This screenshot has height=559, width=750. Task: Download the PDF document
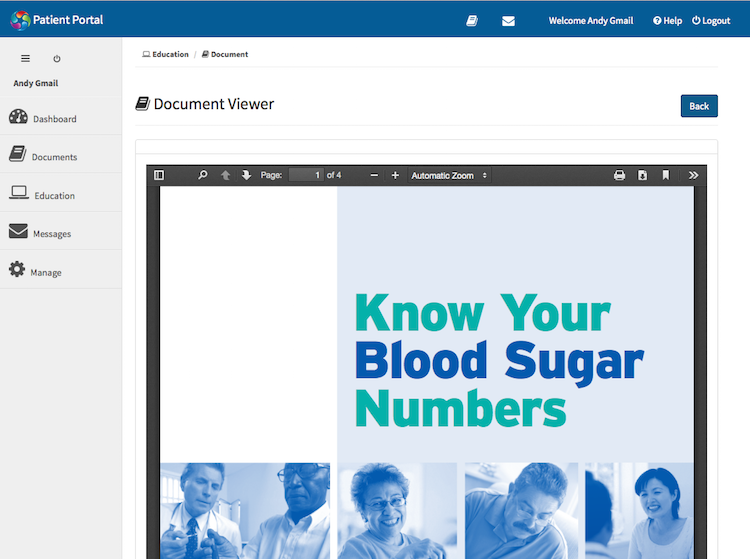tap(643, 175)
